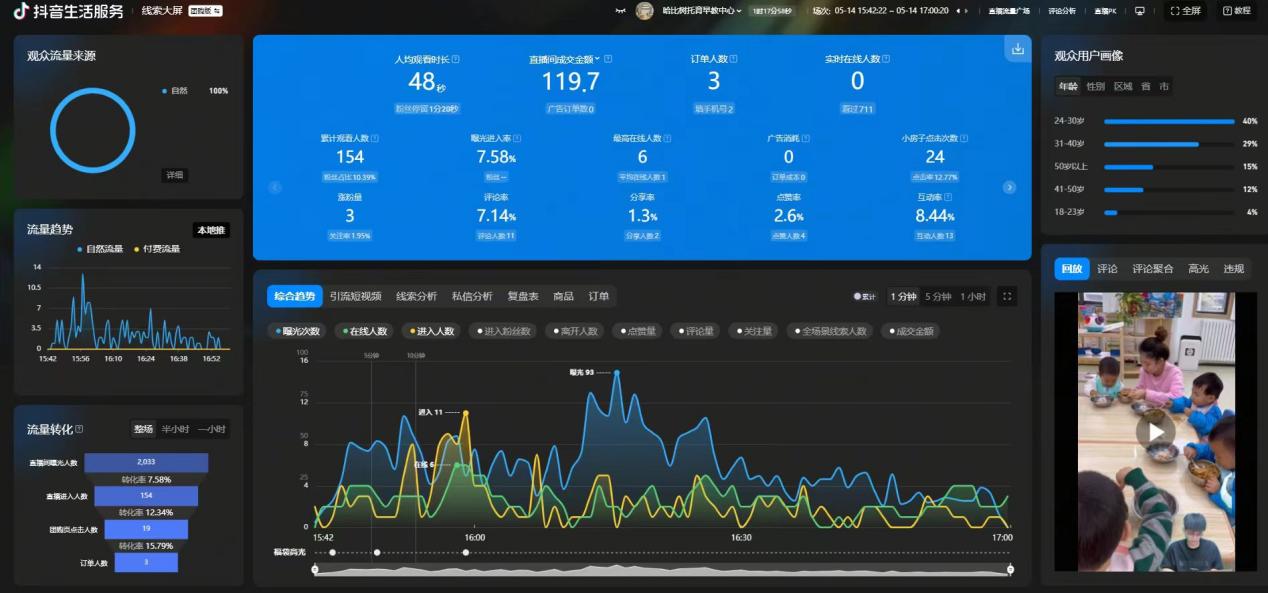
Task: Switch the 团购版 version selector
Action: click(204, 11)
